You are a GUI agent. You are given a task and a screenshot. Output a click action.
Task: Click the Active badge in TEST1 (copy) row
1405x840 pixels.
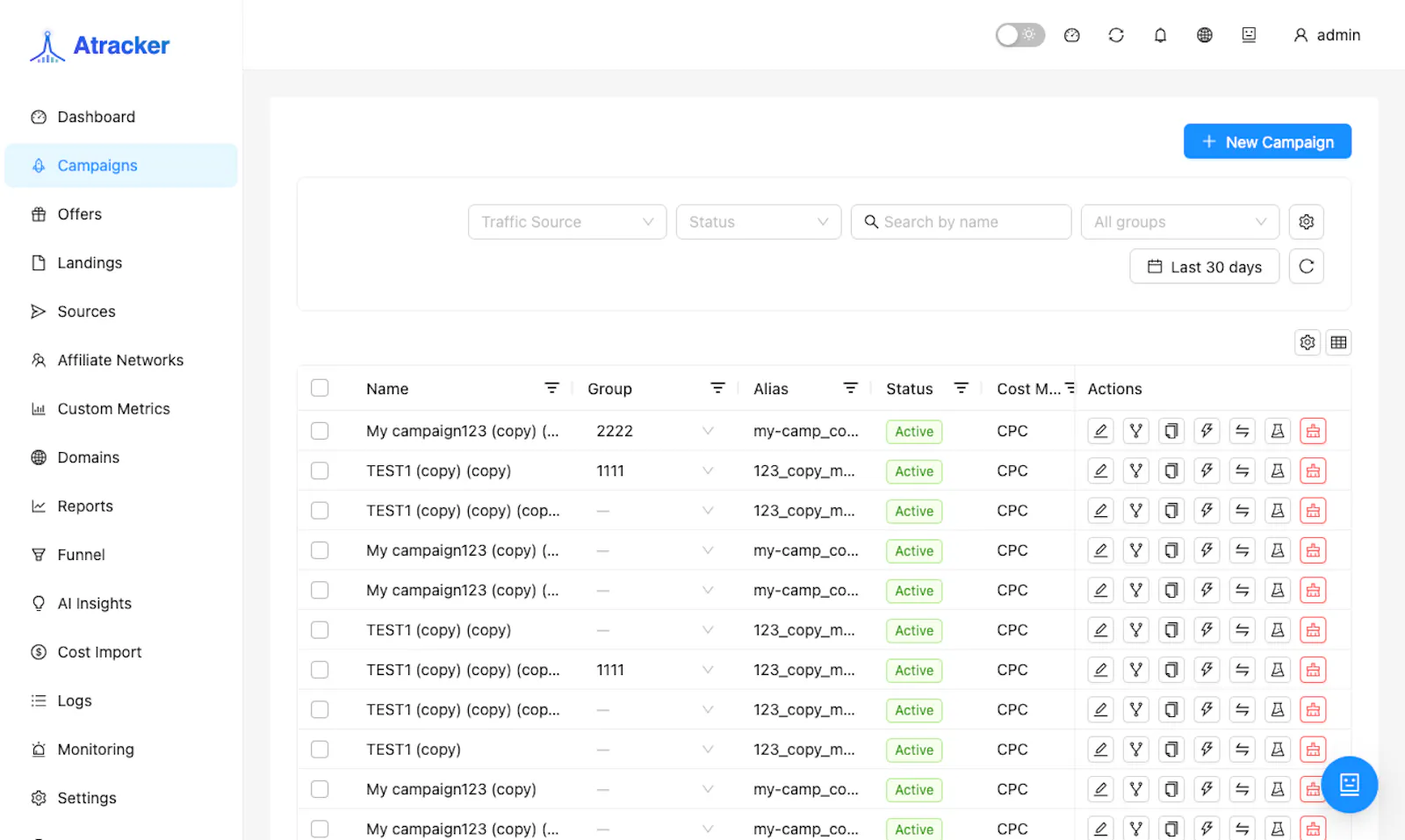(x=914, y=750)
